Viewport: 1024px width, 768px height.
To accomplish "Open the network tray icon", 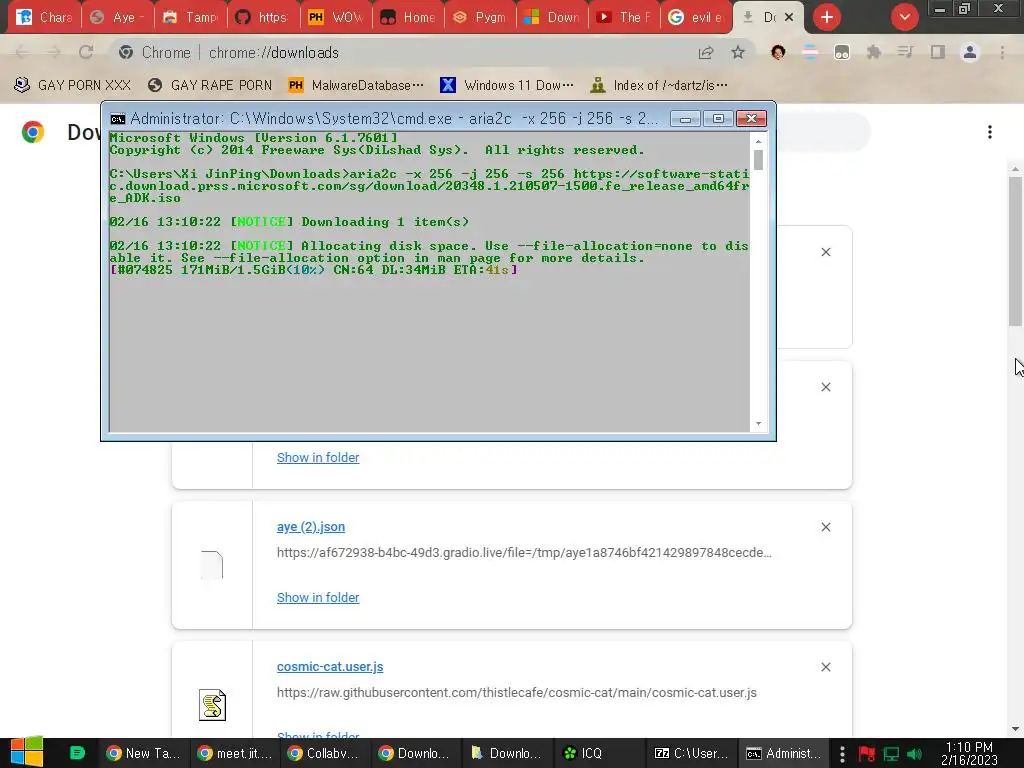I will coord(891,754).
